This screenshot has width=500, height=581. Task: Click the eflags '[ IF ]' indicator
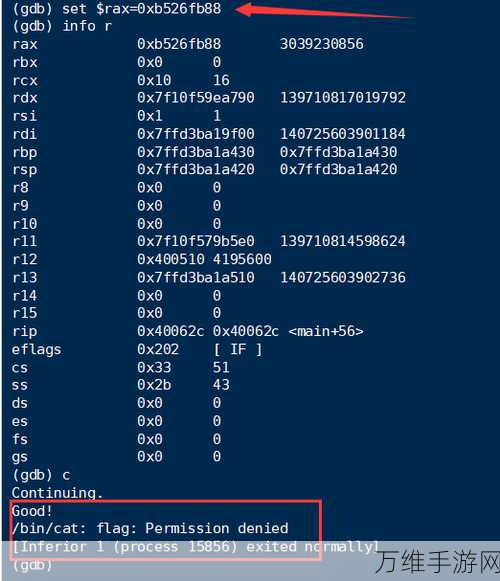[x=238, y=349]
